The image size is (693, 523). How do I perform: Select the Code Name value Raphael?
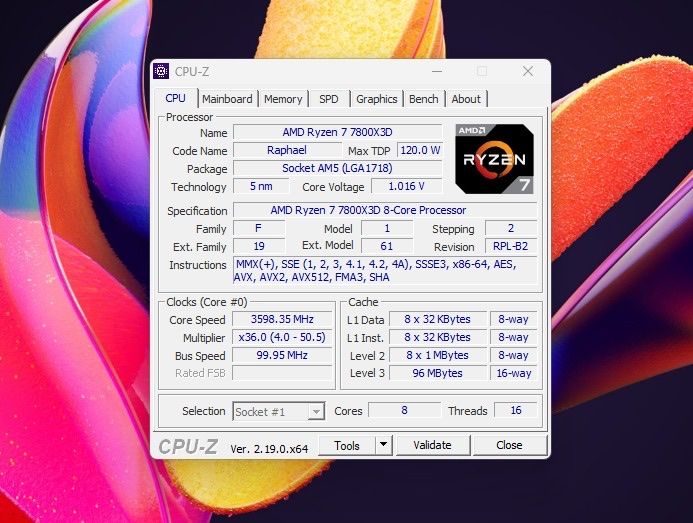click(287, 150)
